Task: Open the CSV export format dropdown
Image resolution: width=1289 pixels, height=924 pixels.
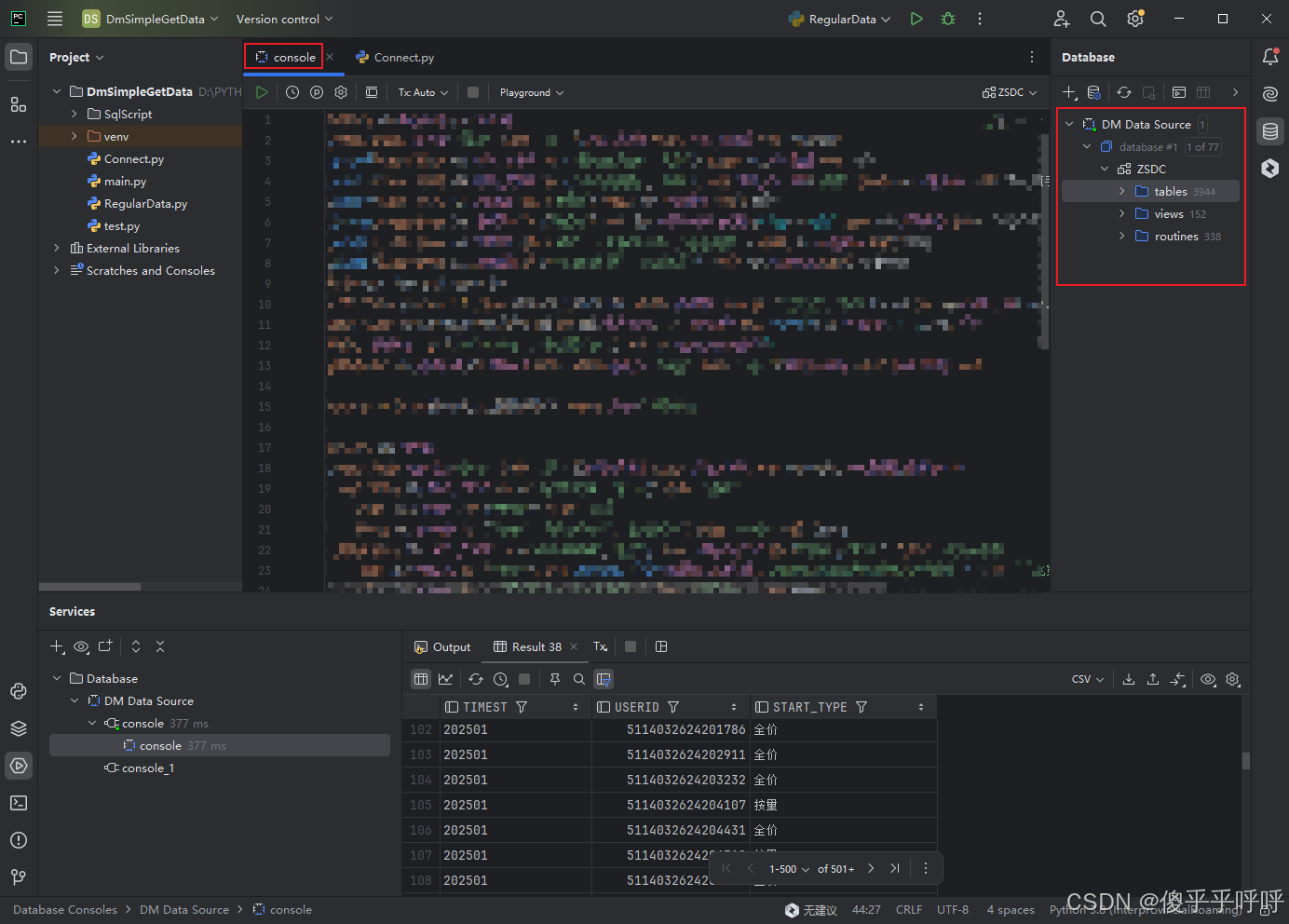Action: pos(1086,679)
